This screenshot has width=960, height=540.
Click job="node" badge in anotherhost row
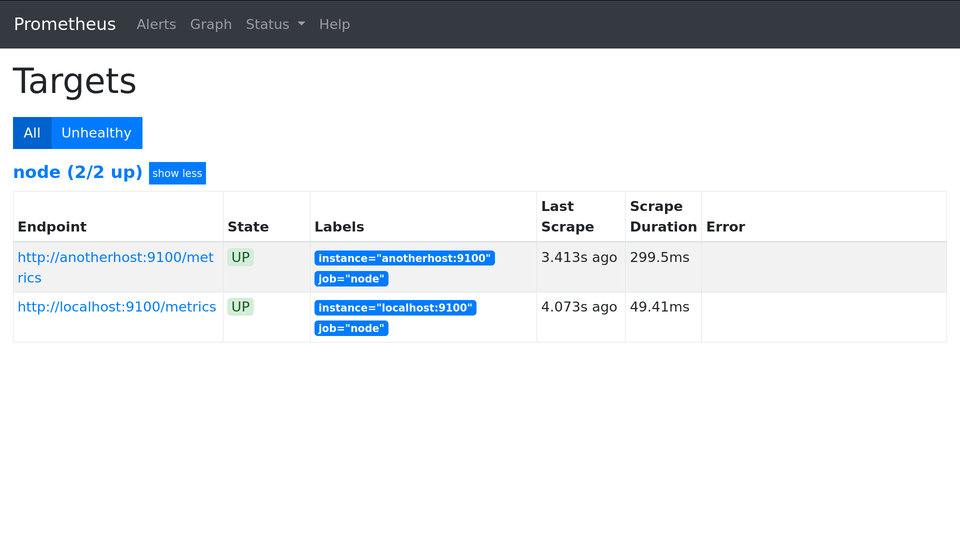coord(351,279)
